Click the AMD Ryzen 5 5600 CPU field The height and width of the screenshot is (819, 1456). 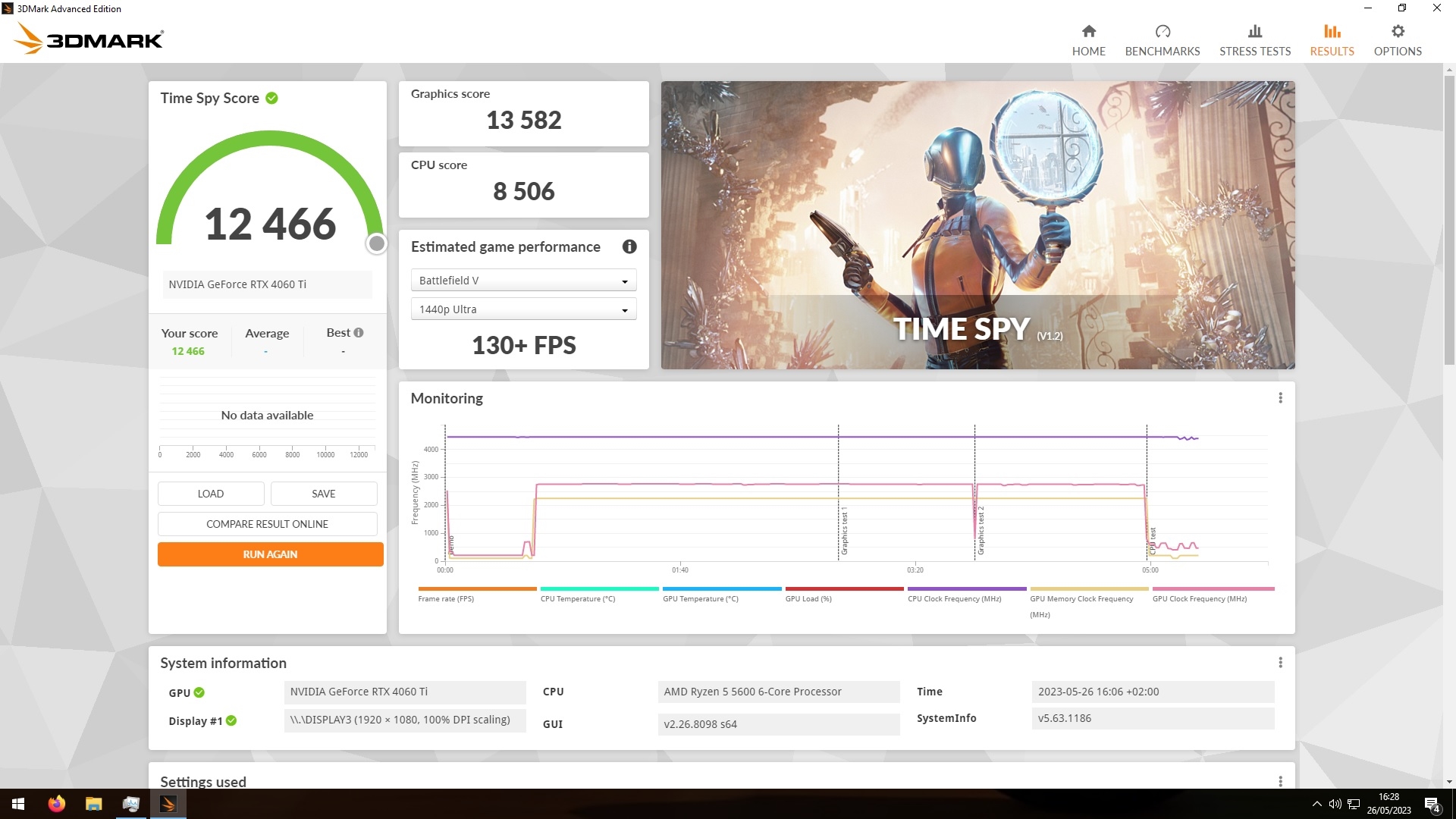coord(779,692)
